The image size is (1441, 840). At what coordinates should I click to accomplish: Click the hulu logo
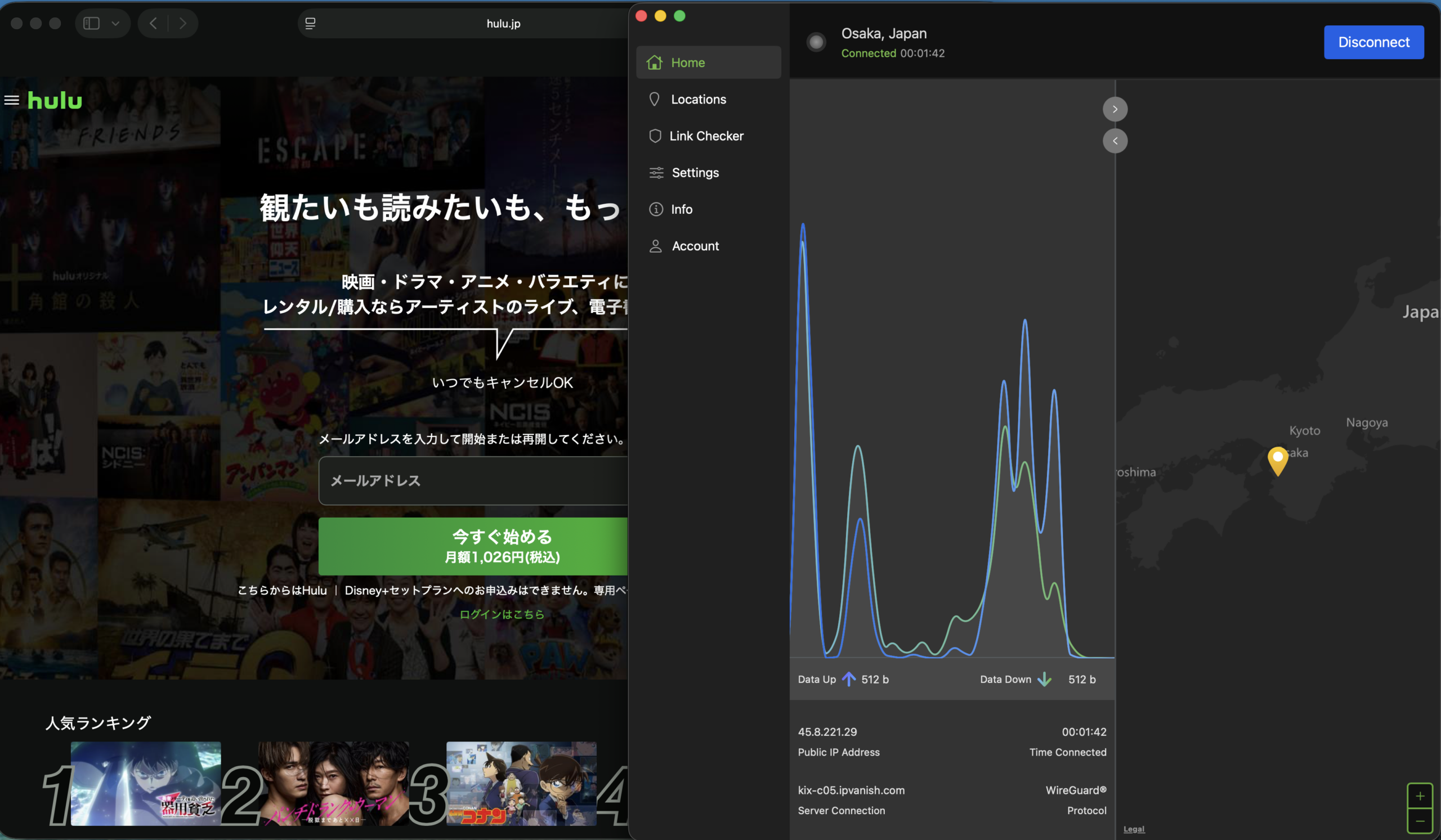pyautogui.click(x=55, y=101)
